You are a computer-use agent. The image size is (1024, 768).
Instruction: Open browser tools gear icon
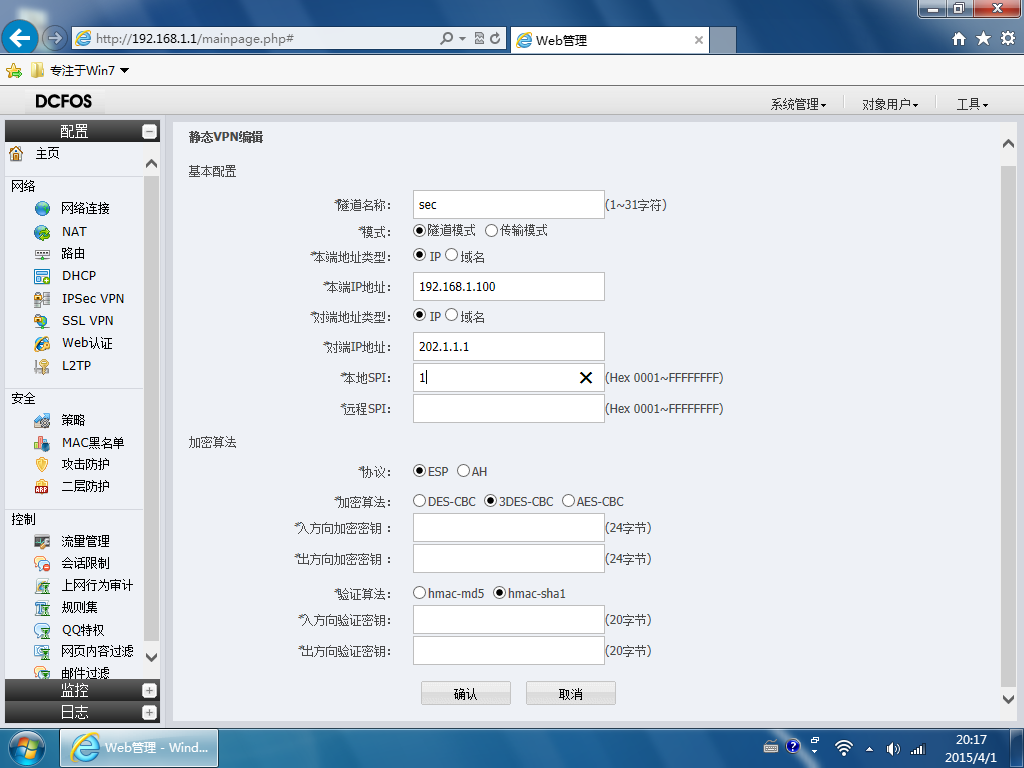[1008, 39]
